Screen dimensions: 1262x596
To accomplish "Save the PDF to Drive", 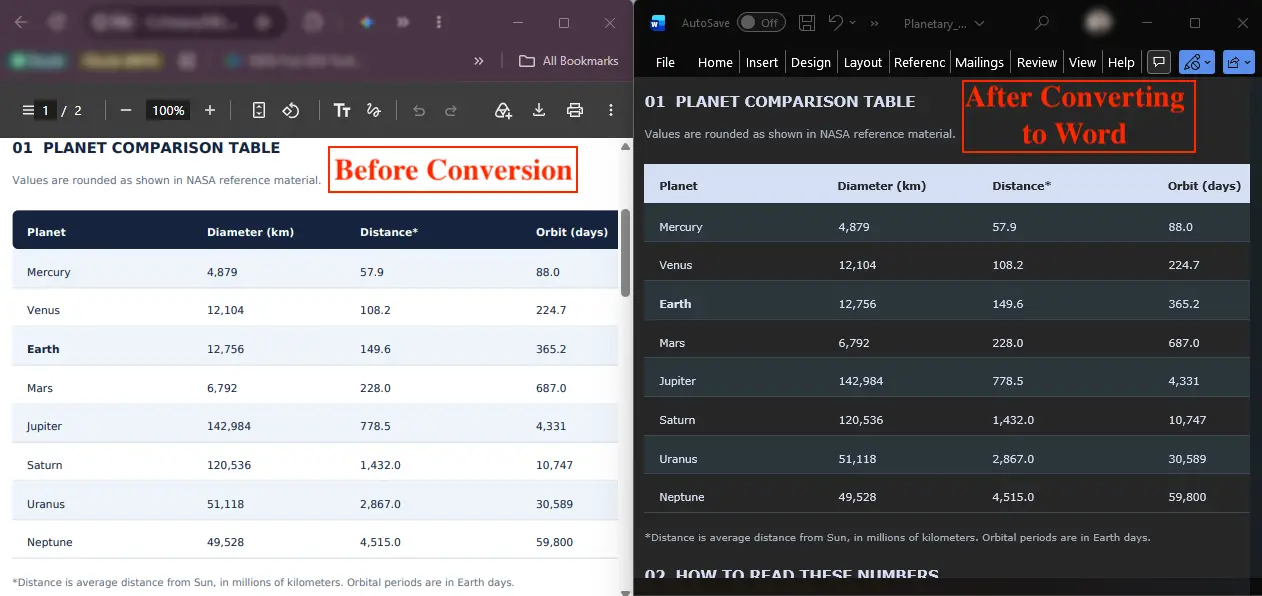I will (503, 110).
